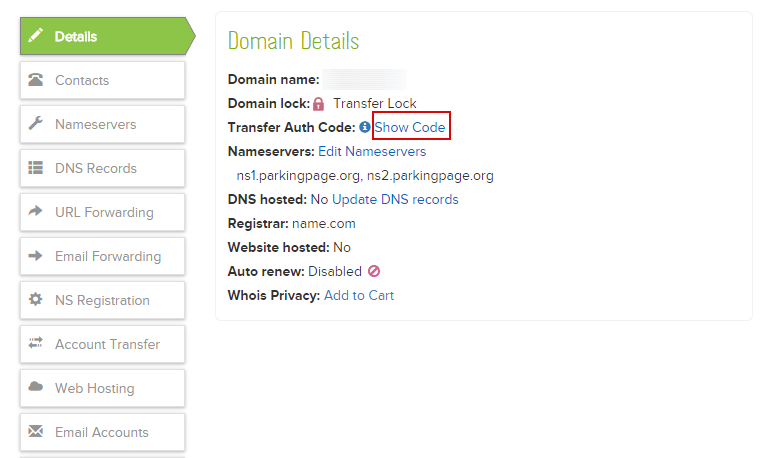Click the Edit Nameservers link
Viewport: 768px width, 458px height.
pyautogui.click(x=372, y=152)
